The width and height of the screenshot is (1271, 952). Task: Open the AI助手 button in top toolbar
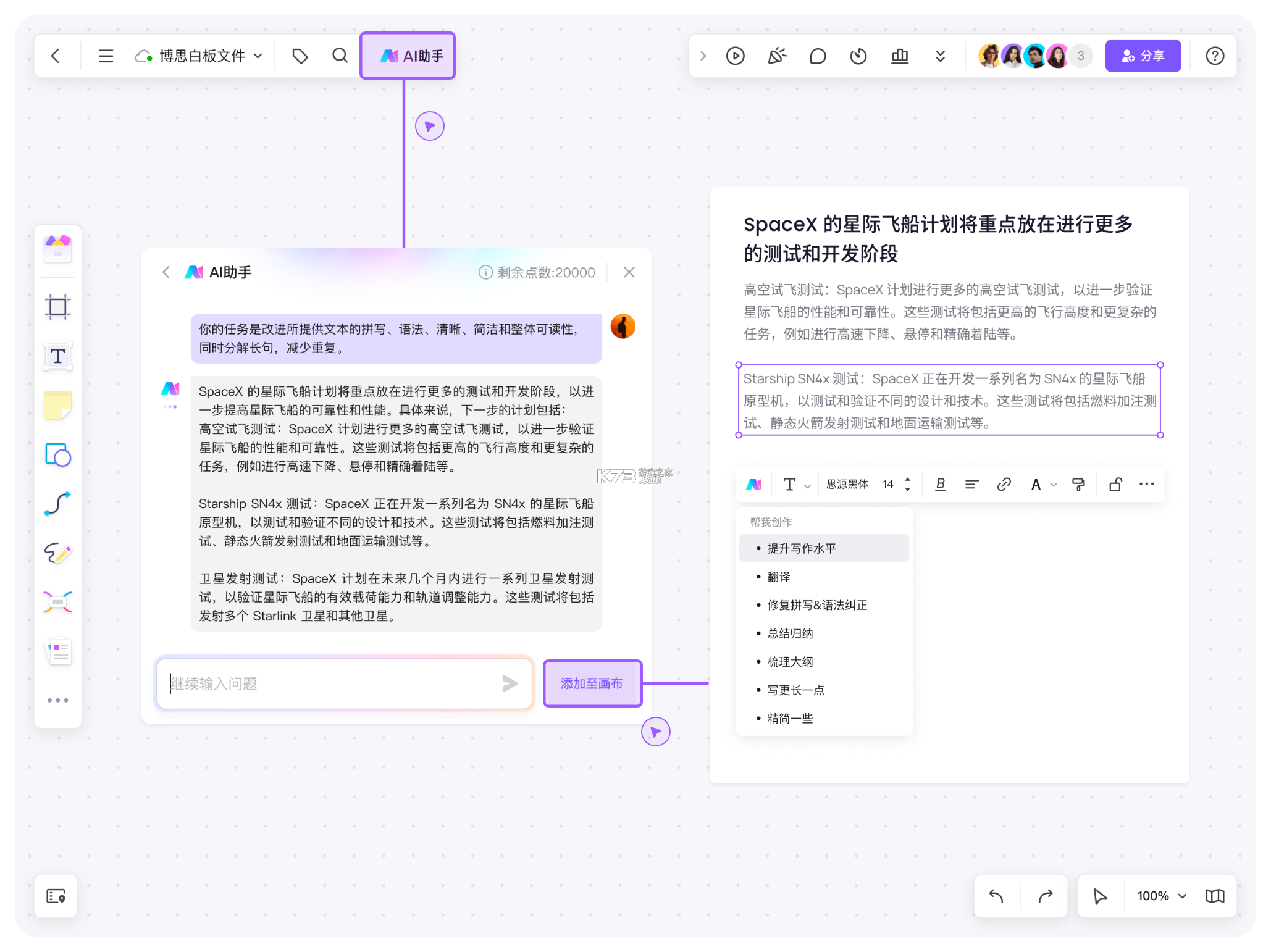pos(408,56)
